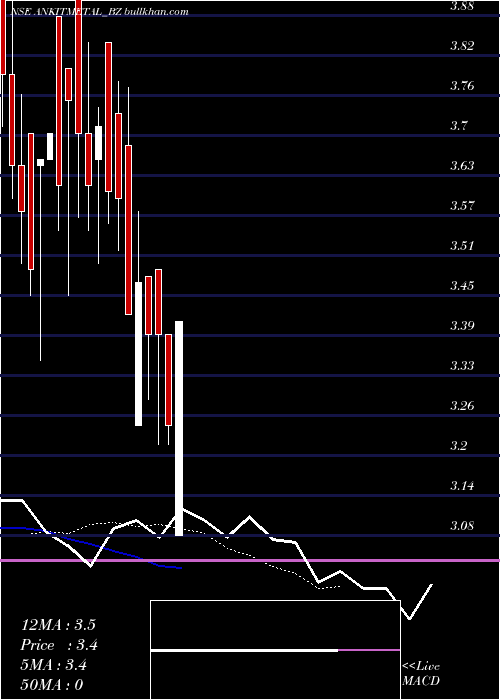Click the 3.33 price axis label
The width and height of the screenshot is (500, 700).
pyautogui.click(x=464, y=366)
